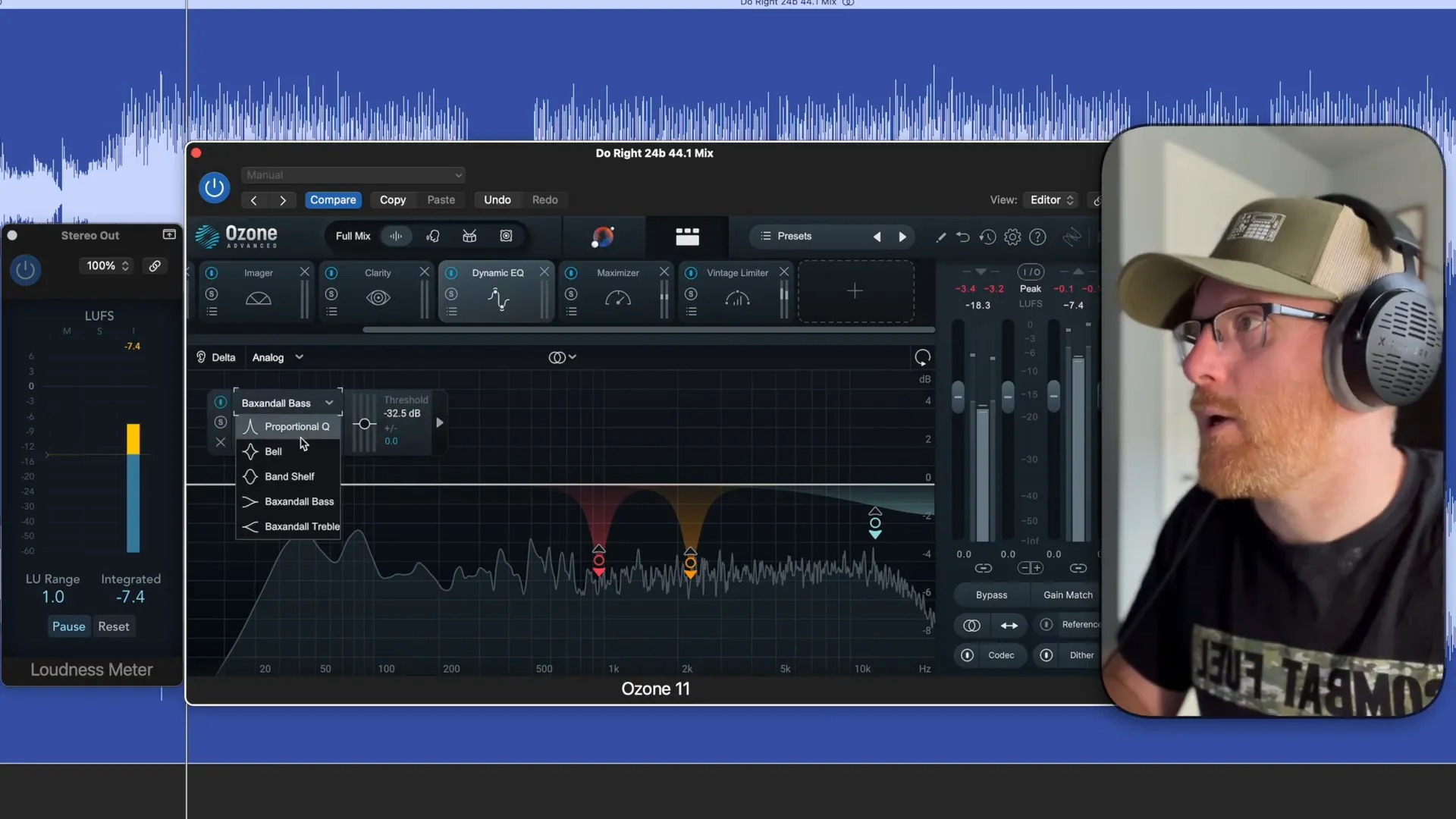Image resolution: width=1456 pixels, height=819 pixels.
Task: Go to the previous preset with the left chevron
Action: tap(254, 200)
